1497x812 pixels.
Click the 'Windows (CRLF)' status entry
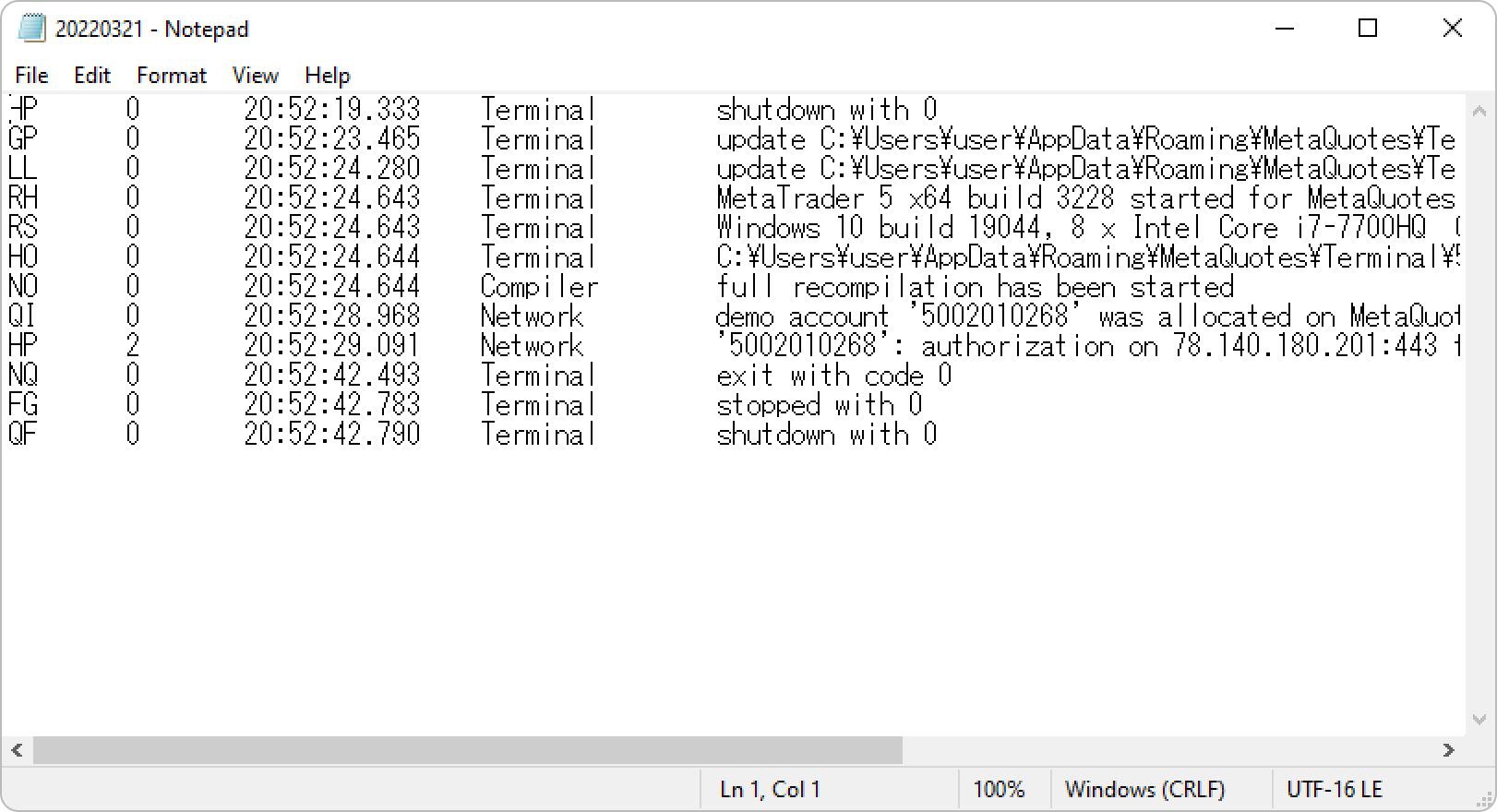coord(1144,790)
